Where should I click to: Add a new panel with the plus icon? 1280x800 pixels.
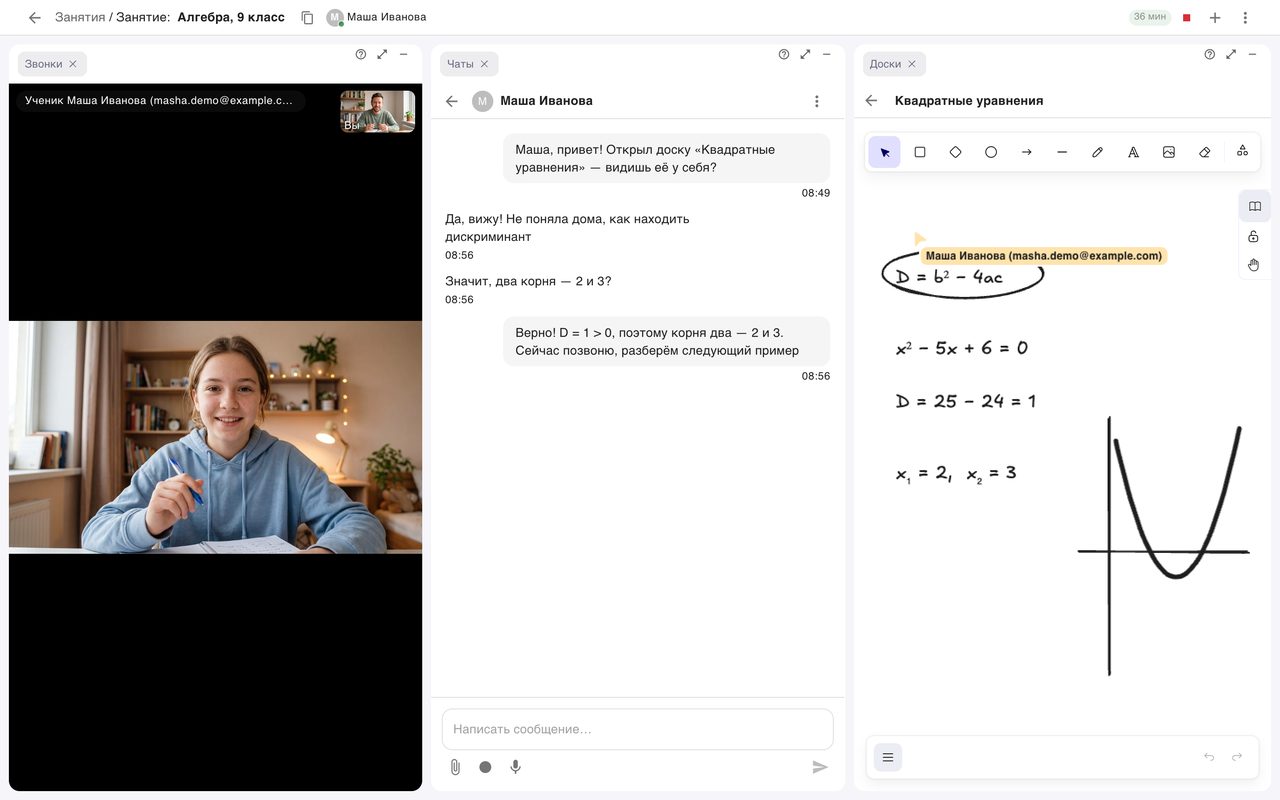coord(1215,18)
